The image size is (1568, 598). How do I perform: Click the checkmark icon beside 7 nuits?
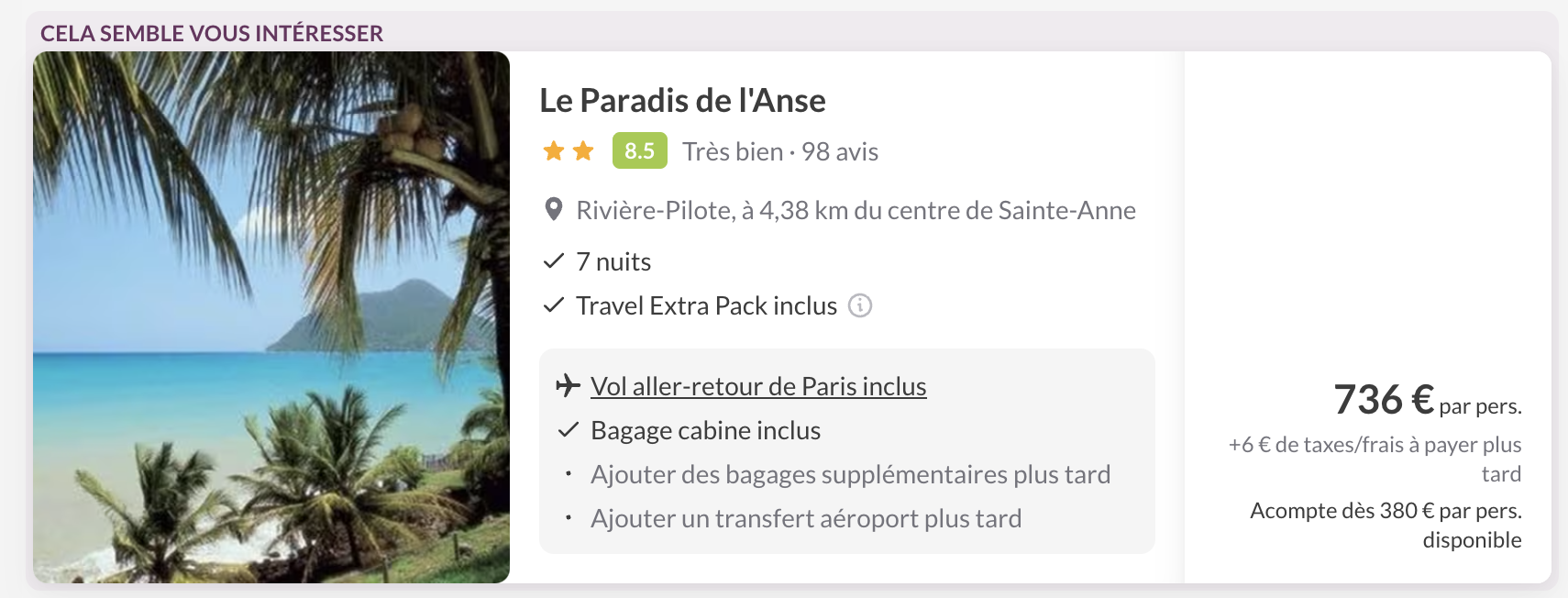[x=553, y=261]
